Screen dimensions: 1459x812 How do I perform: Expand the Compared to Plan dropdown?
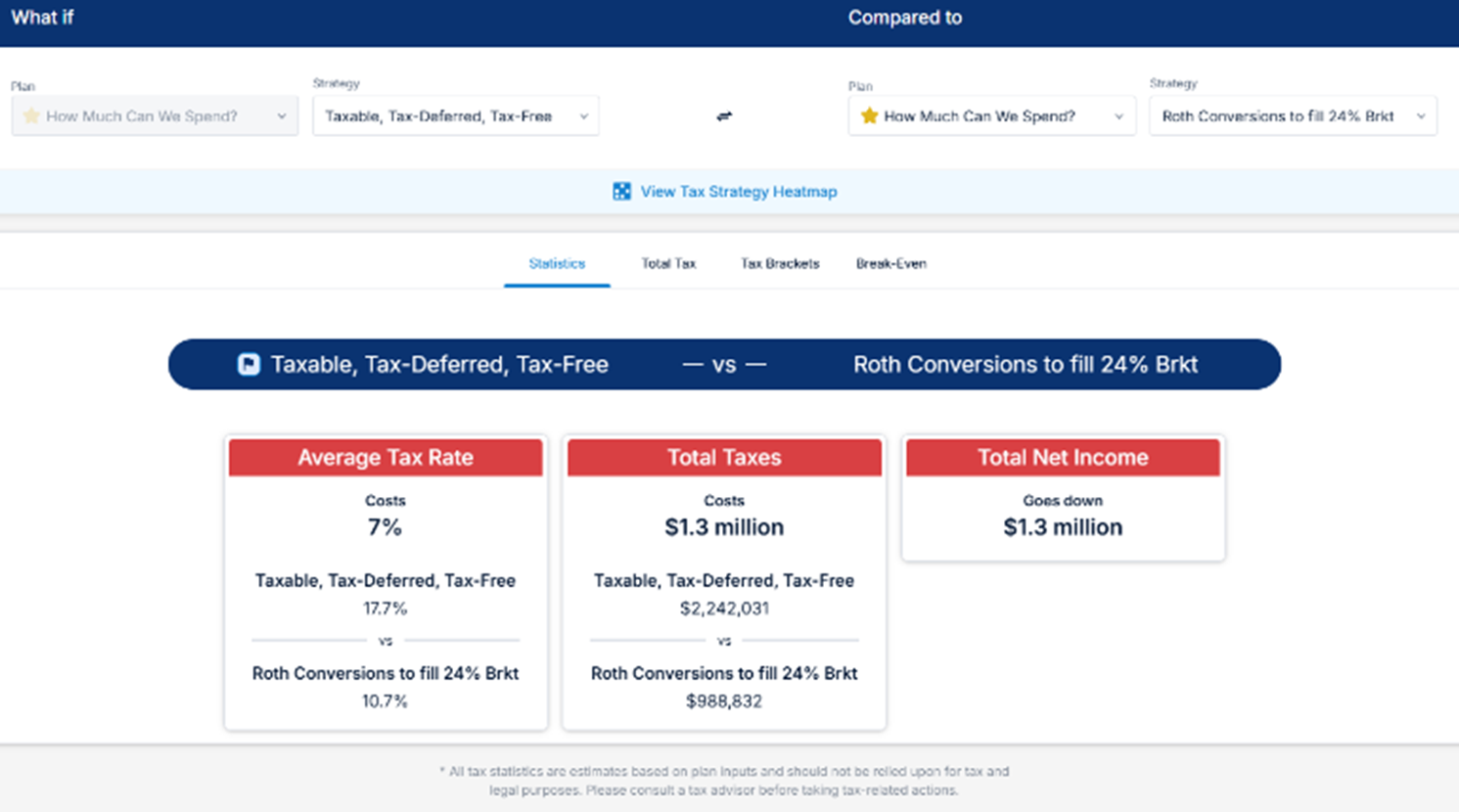tap(991, 116)
